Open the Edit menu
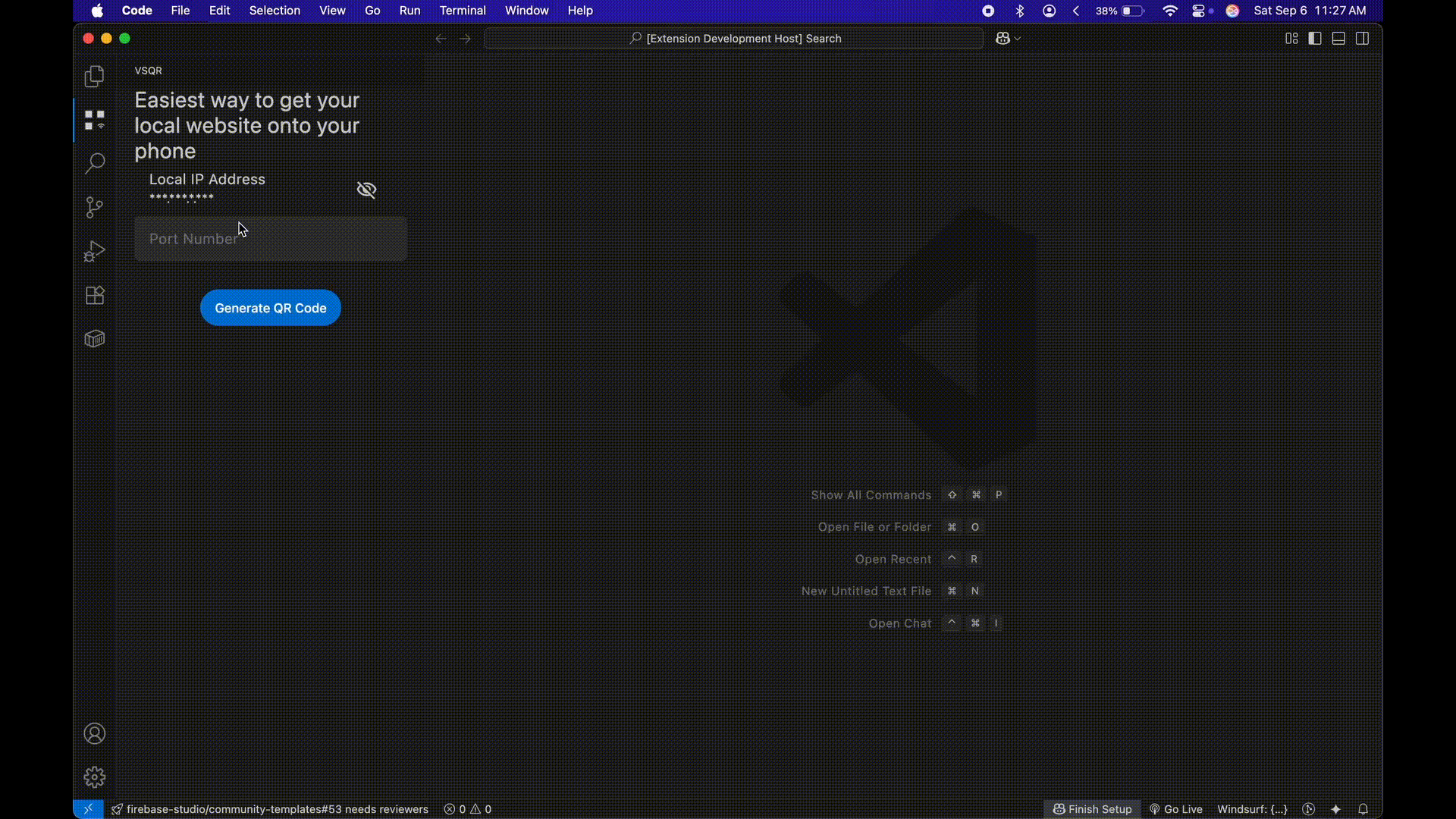The height and width of the screenshot is (819, 1456). (x=220, y=11)
